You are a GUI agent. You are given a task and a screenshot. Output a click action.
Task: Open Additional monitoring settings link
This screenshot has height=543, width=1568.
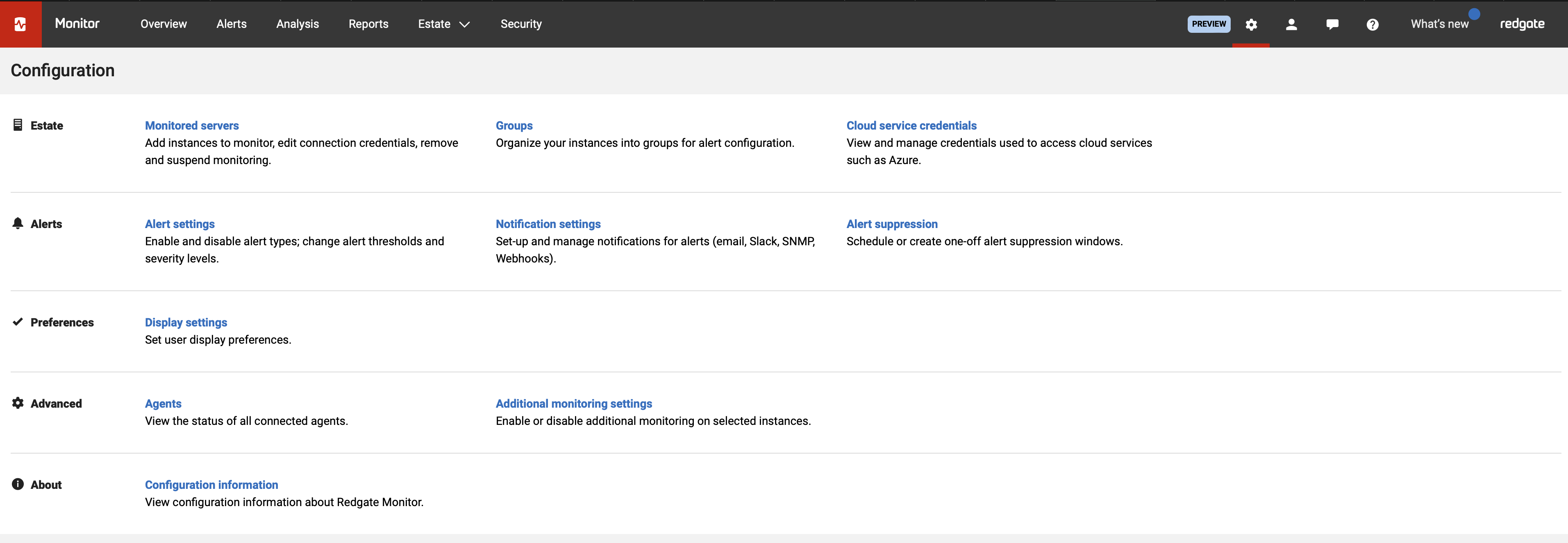(573, 404)
